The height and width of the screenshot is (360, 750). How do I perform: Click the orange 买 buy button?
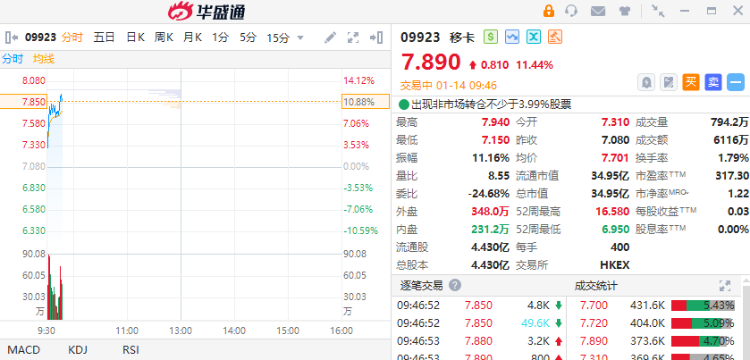tap(691, 82)
